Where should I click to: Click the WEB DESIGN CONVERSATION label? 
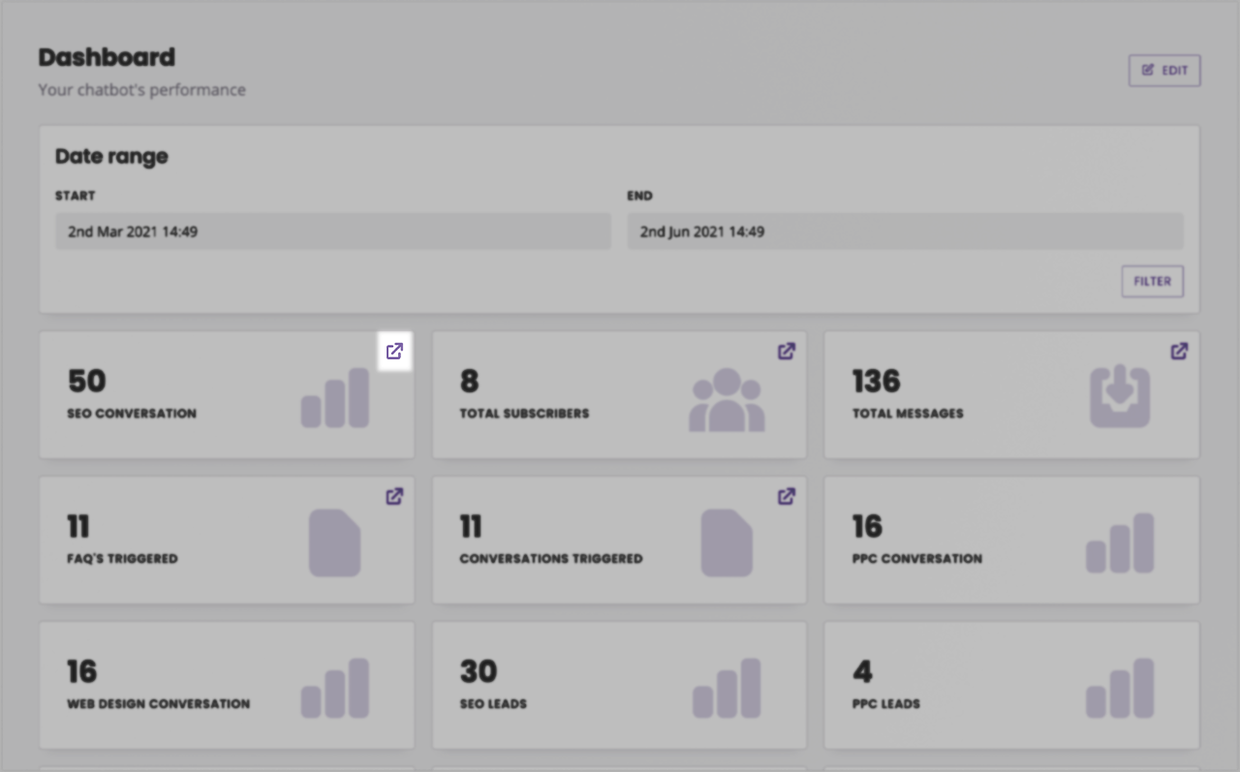[x=158, y=703]
